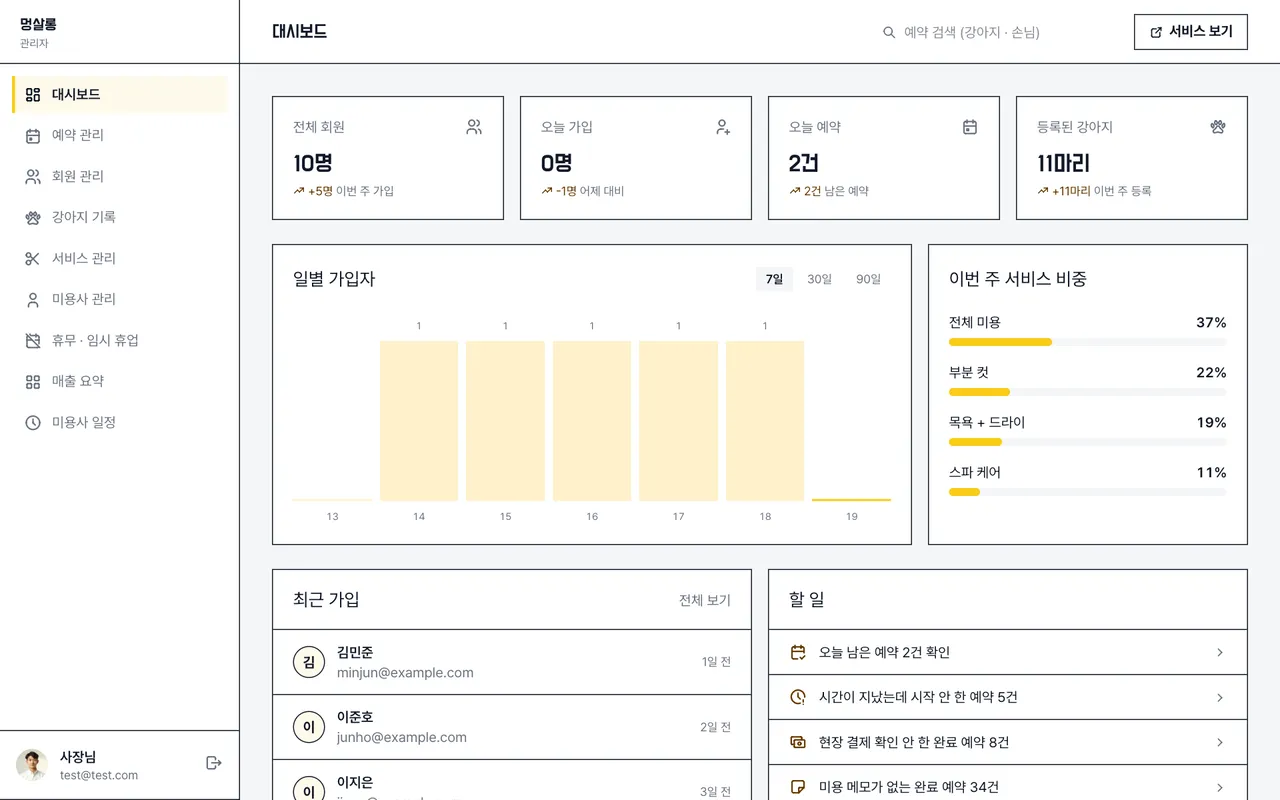Click the 11마리 value on dog card
The height and width of the screenshot is (800, 1280).
tap(1063, 163)
